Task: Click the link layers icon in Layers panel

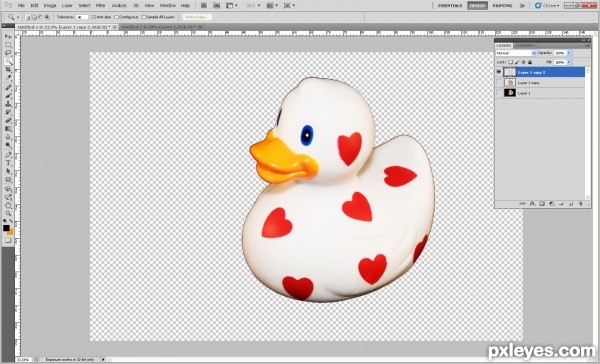Action: pos(522,204)
